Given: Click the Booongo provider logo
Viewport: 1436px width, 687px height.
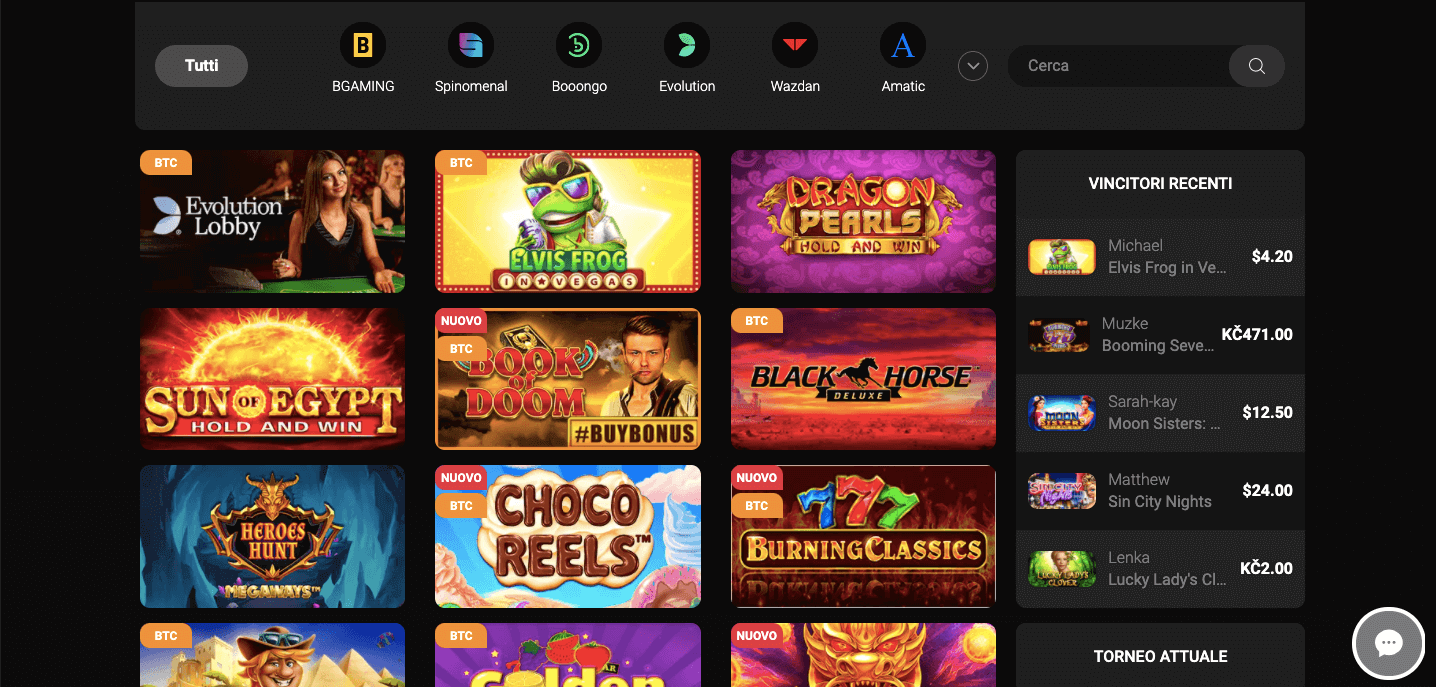Looking at the screenshot, I should 578,44.
